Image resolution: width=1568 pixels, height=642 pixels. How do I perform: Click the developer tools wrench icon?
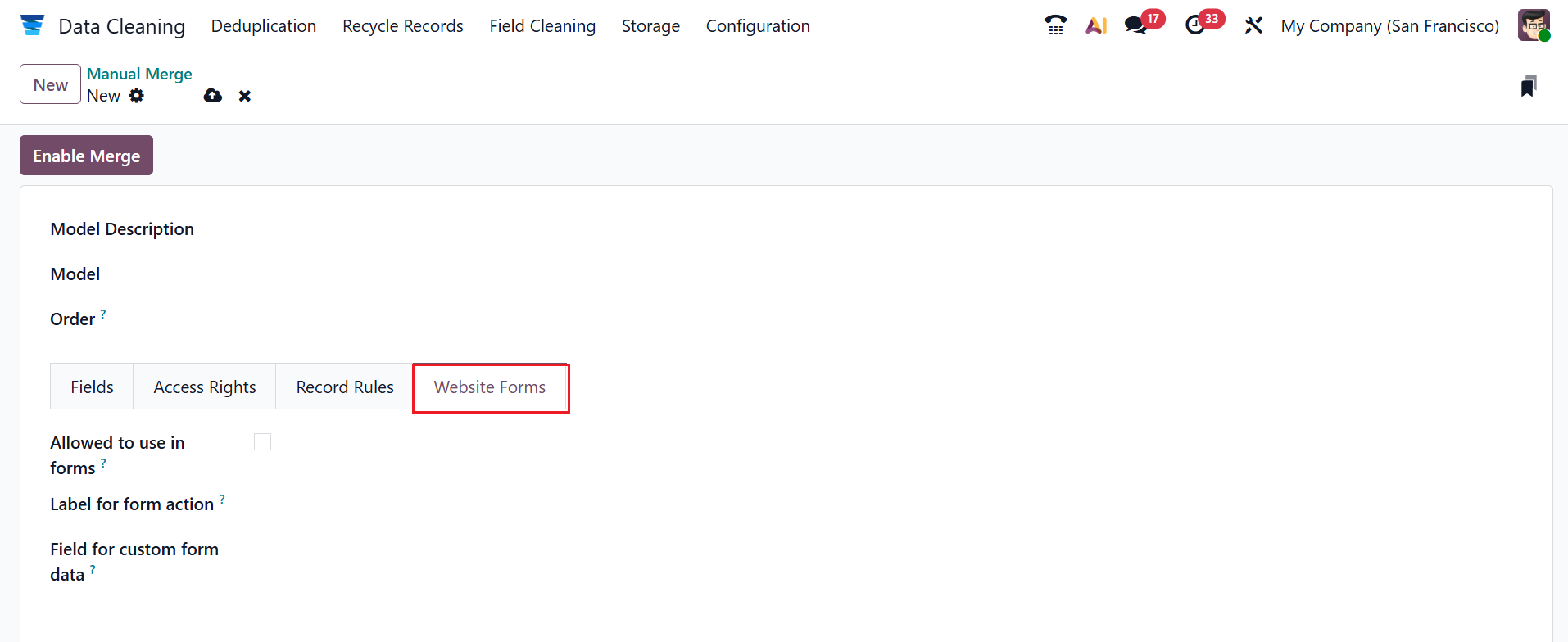[x=1253, y=25]
